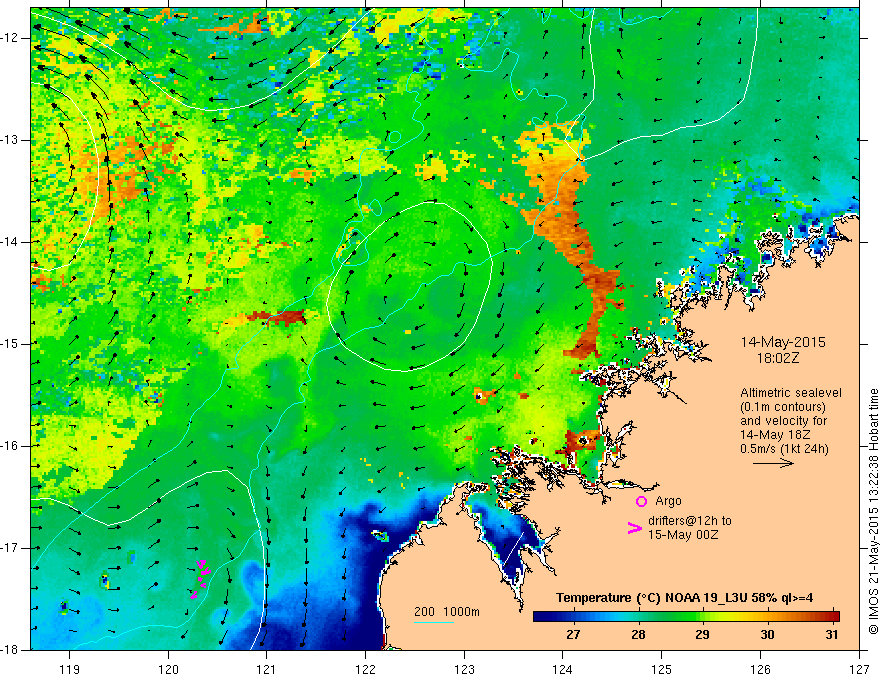
Task: Click the temperature color bar
Action: pos(686,616)
